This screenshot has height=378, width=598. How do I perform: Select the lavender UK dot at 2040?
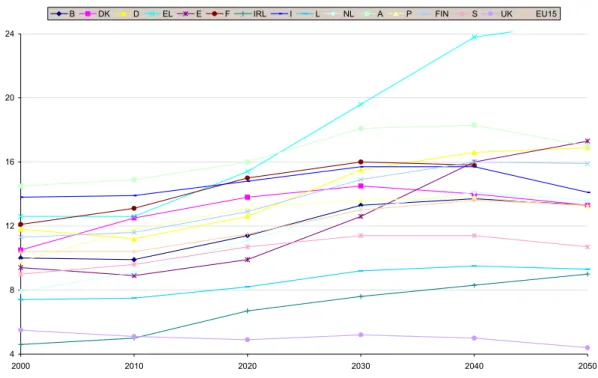(474, 338)
